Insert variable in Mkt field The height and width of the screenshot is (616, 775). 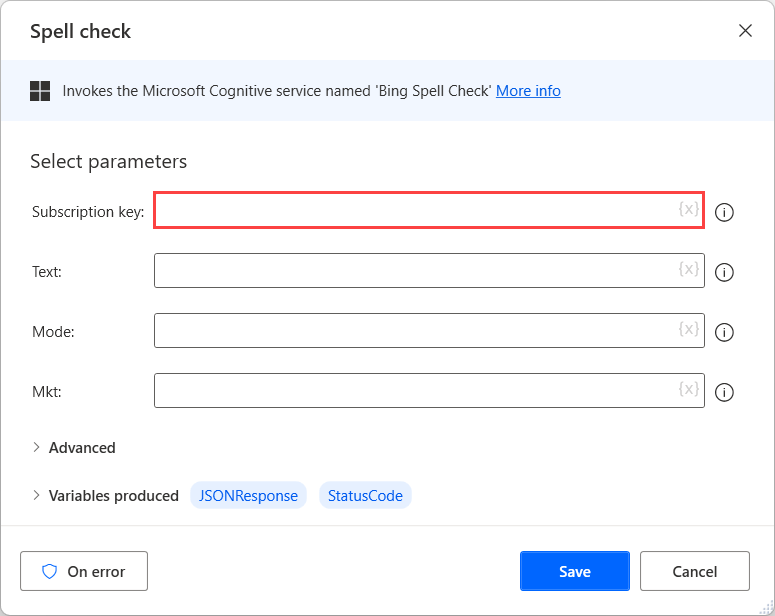tap(688, 389)
